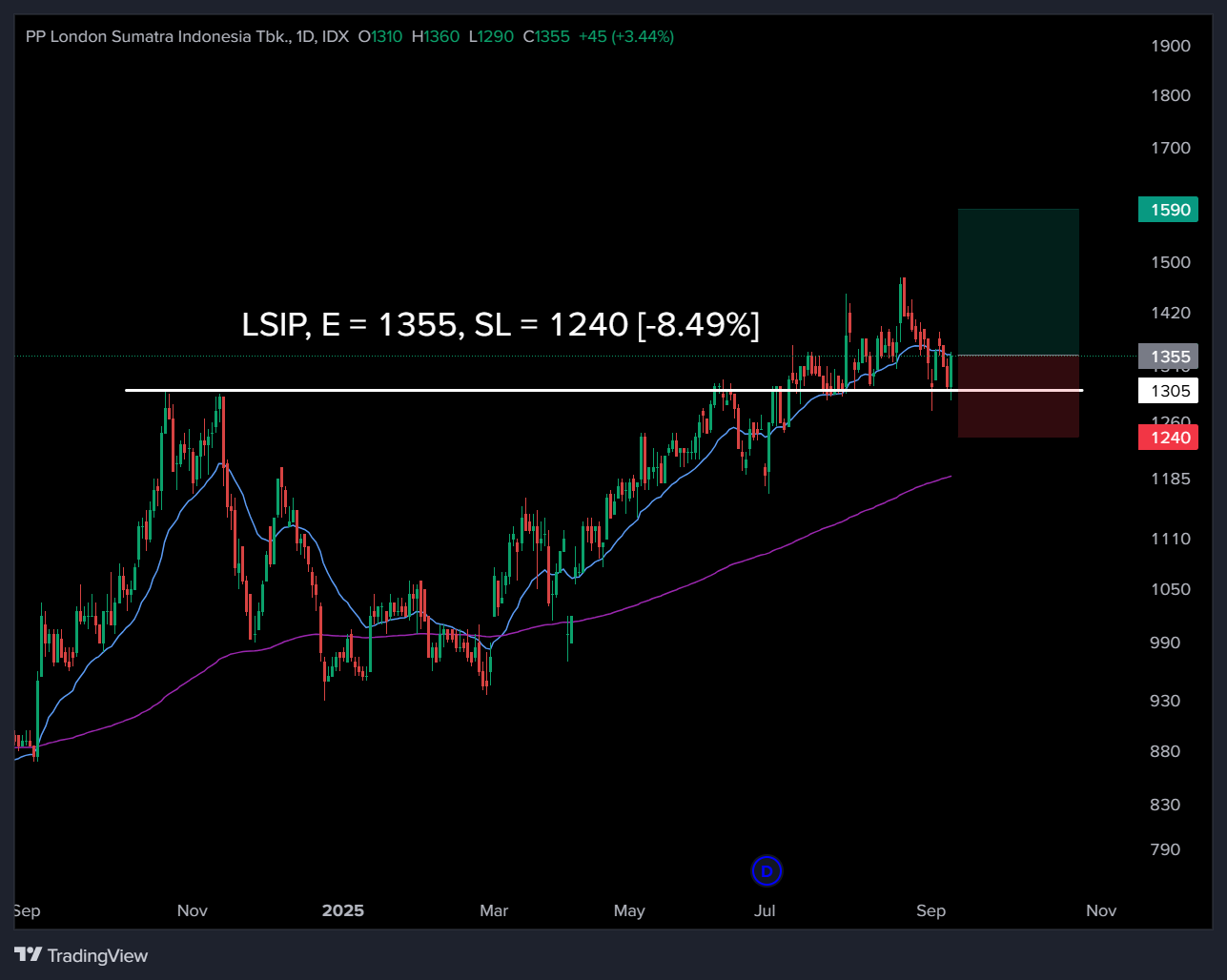This screenshot has height=980, width=1227.
Task: Click the 1900 price scale label
Action: click(x=1171, y=46)
